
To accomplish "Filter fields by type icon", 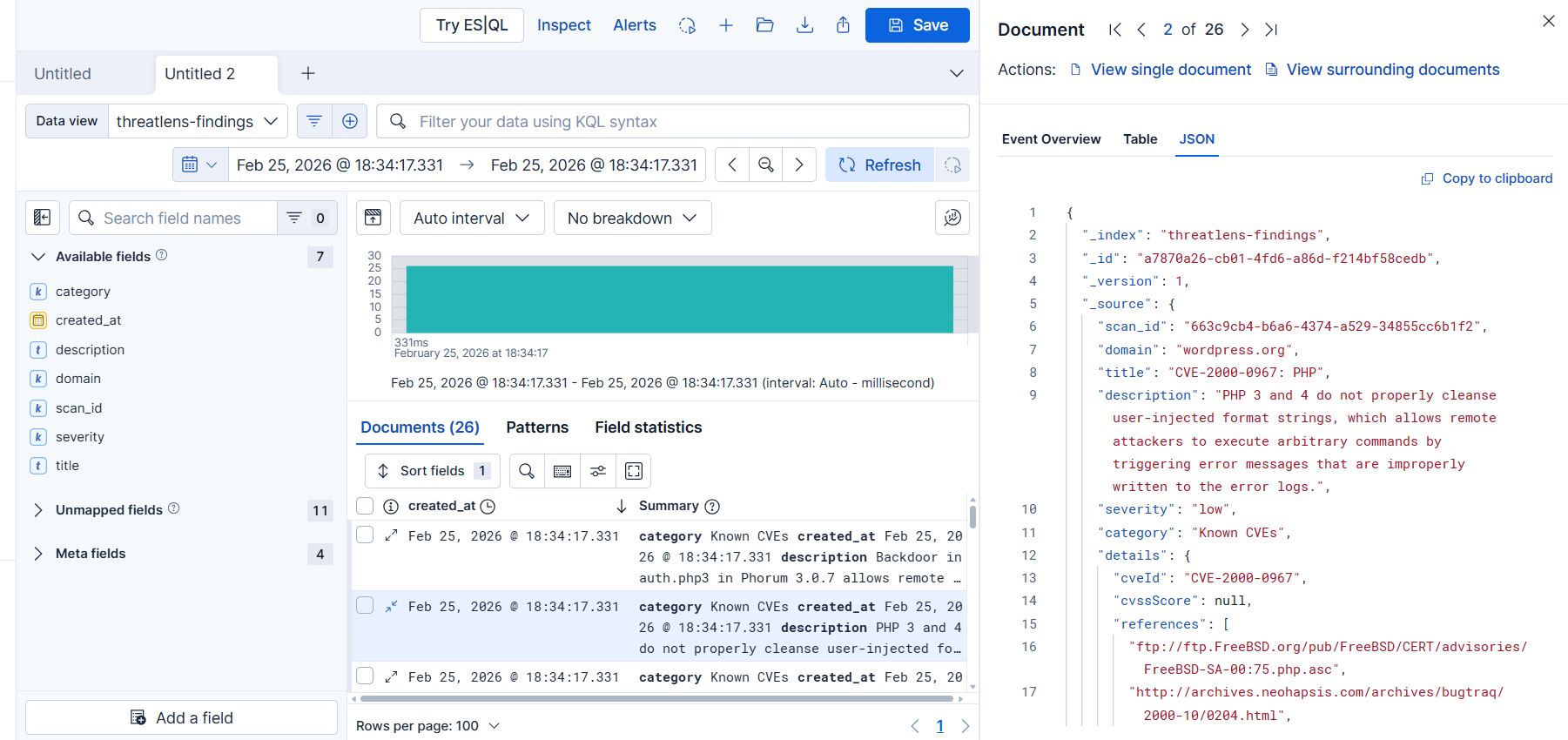I will (x=307, y=218).
